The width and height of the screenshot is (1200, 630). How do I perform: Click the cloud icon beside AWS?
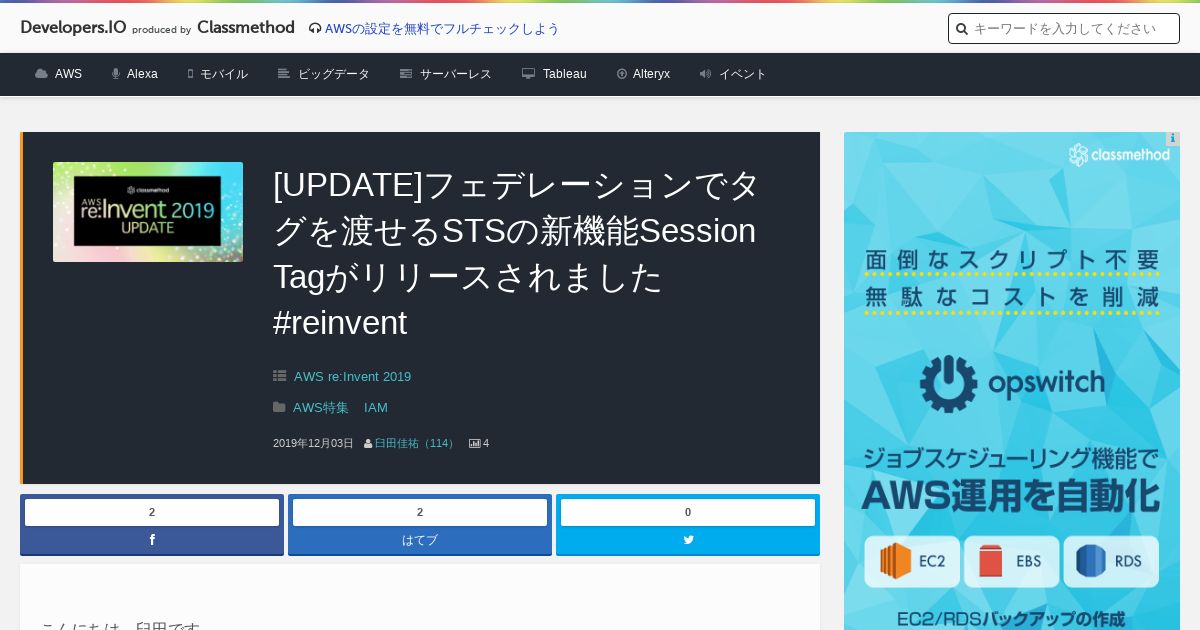point(41,74)
